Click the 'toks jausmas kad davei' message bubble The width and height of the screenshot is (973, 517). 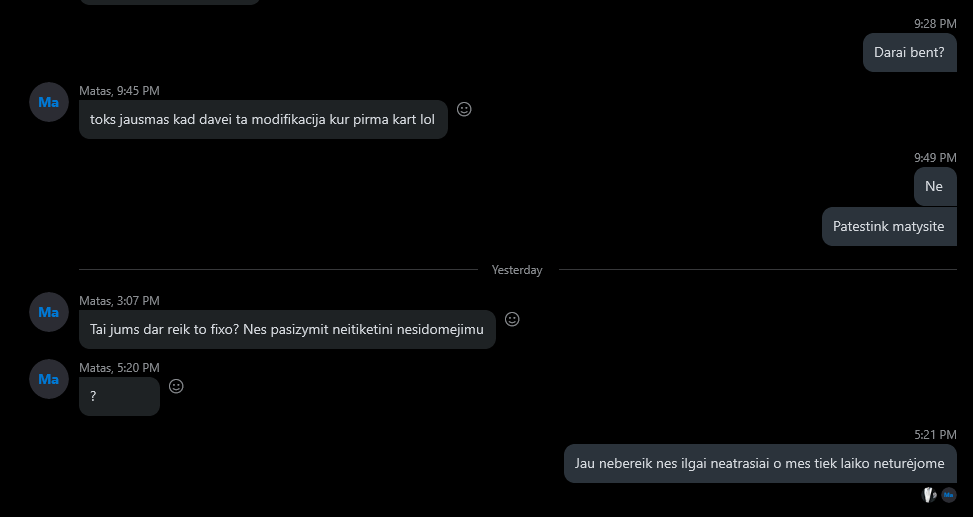(263, 120)
